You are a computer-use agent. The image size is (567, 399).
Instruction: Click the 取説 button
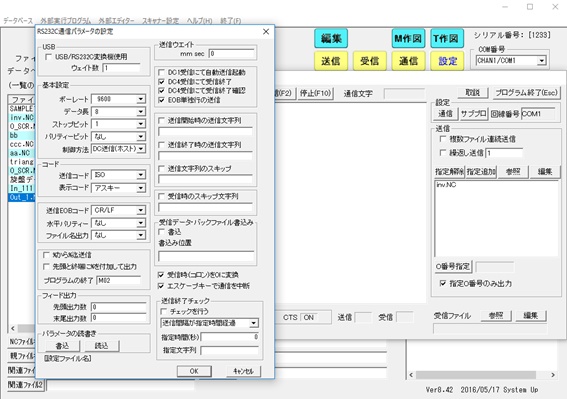(x=473, y=93)
